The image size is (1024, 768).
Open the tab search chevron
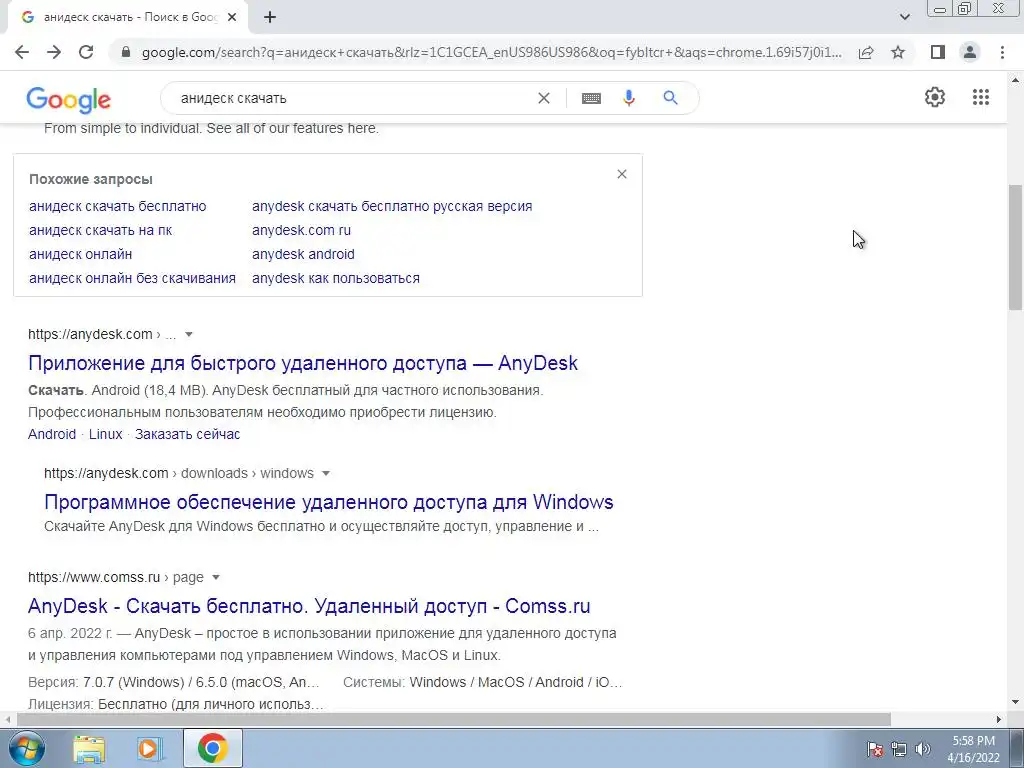904,18
